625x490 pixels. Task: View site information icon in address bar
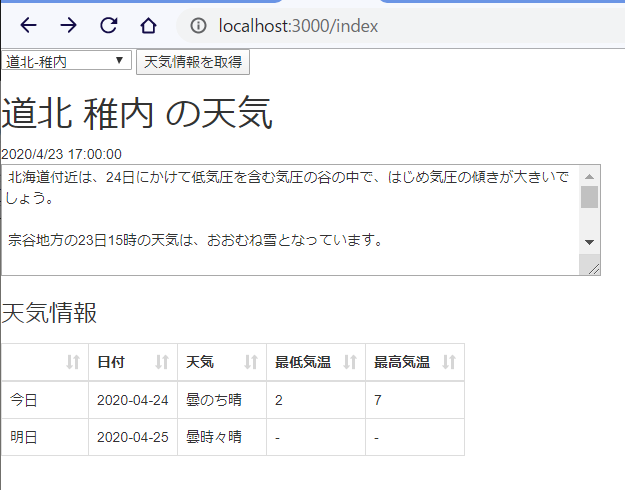coord(198,26)
